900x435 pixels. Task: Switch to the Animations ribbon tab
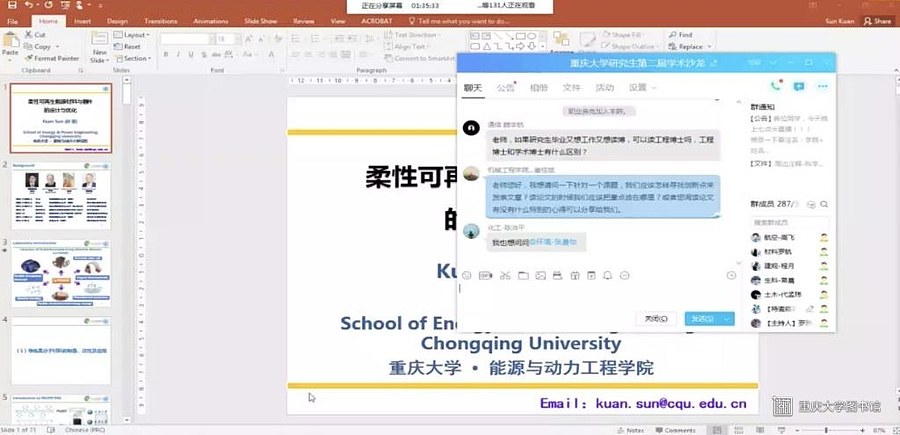tap(211, 21)
